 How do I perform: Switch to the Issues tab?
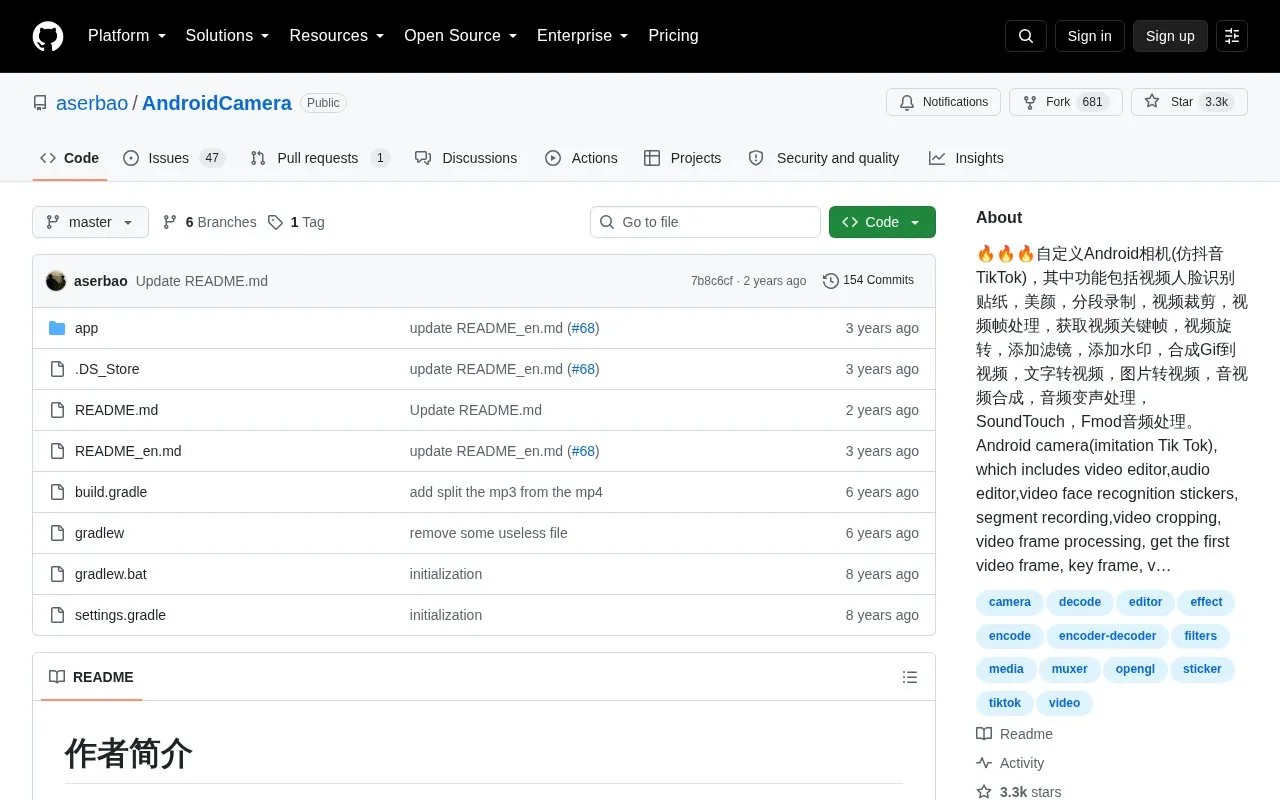point(174,158)
